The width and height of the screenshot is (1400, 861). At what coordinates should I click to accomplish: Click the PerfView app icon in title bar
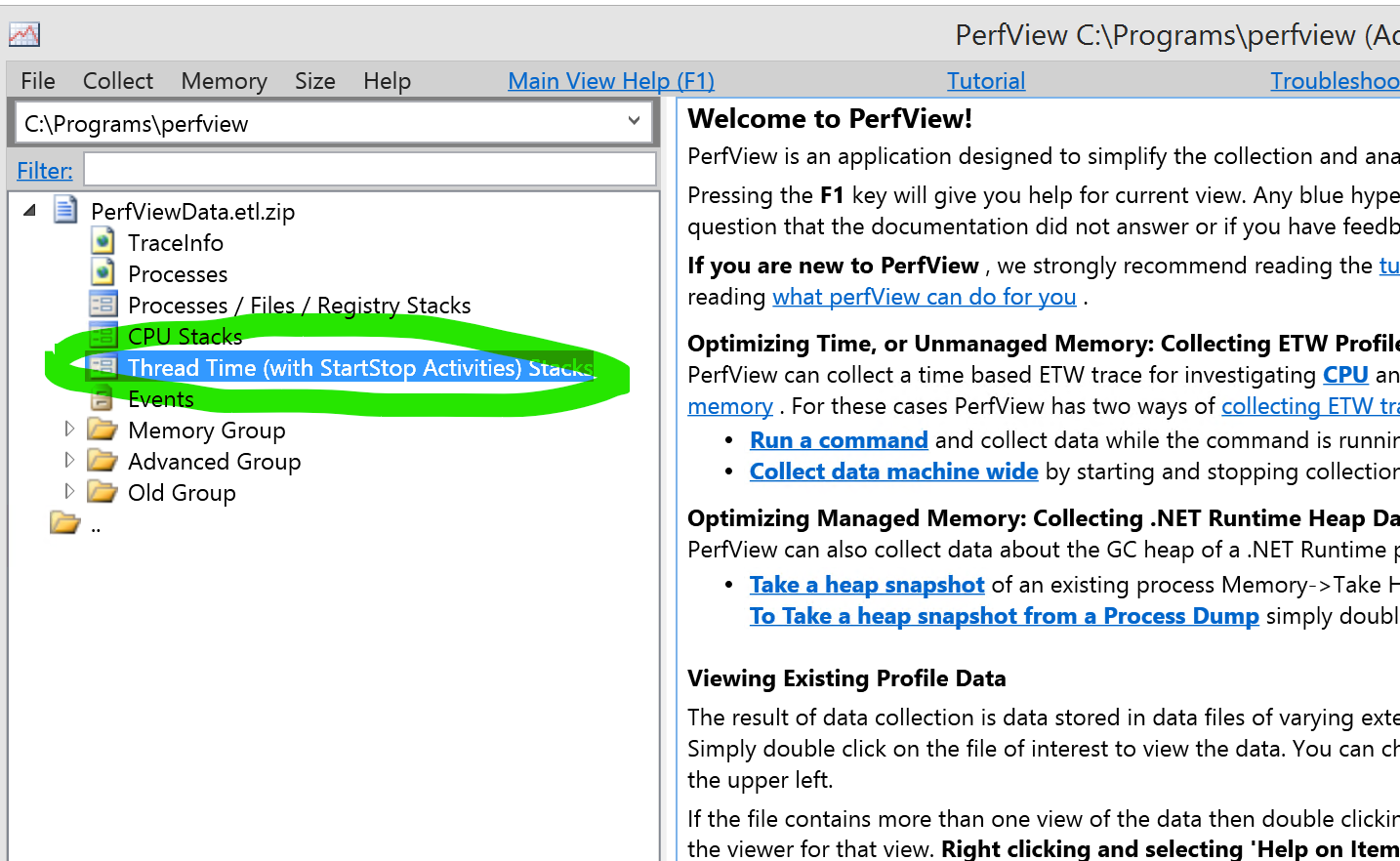tap(24, 35)
